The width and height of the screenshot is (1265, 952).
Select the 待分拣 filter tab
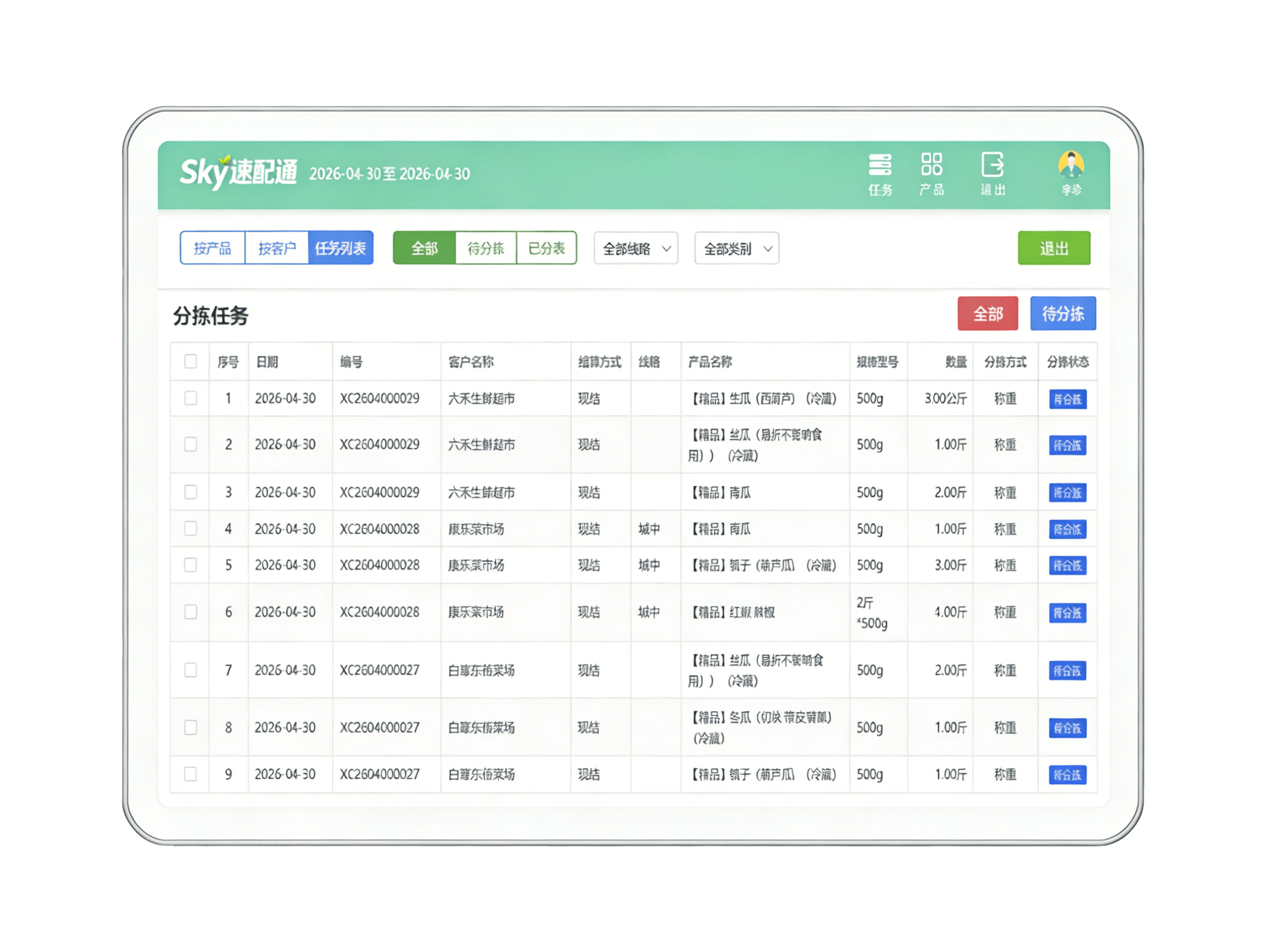click(x=485, y=248)
